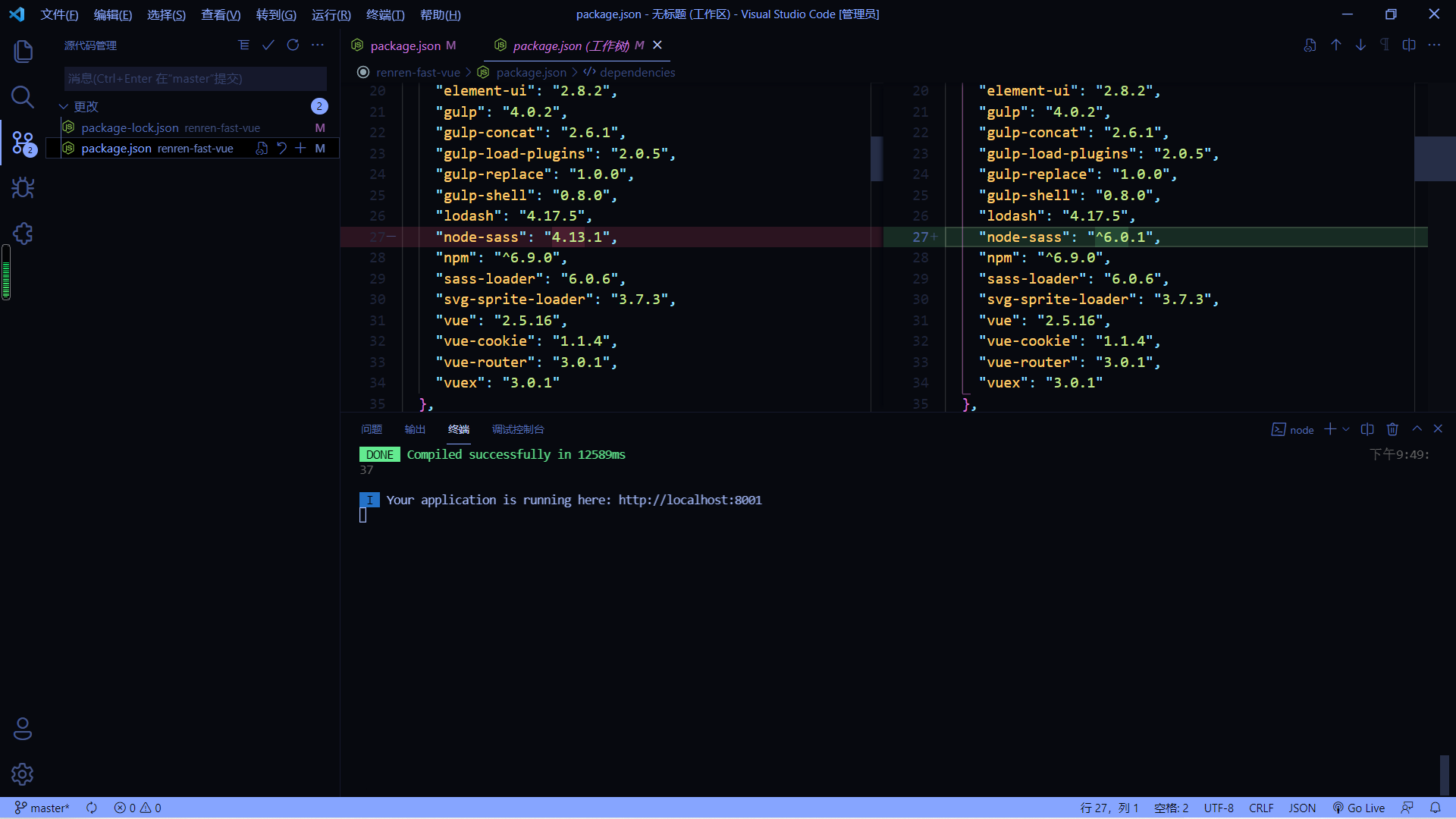Screen dimensions: 1456x819
Task: Close the bottom panel
Action: [1438, 429]
